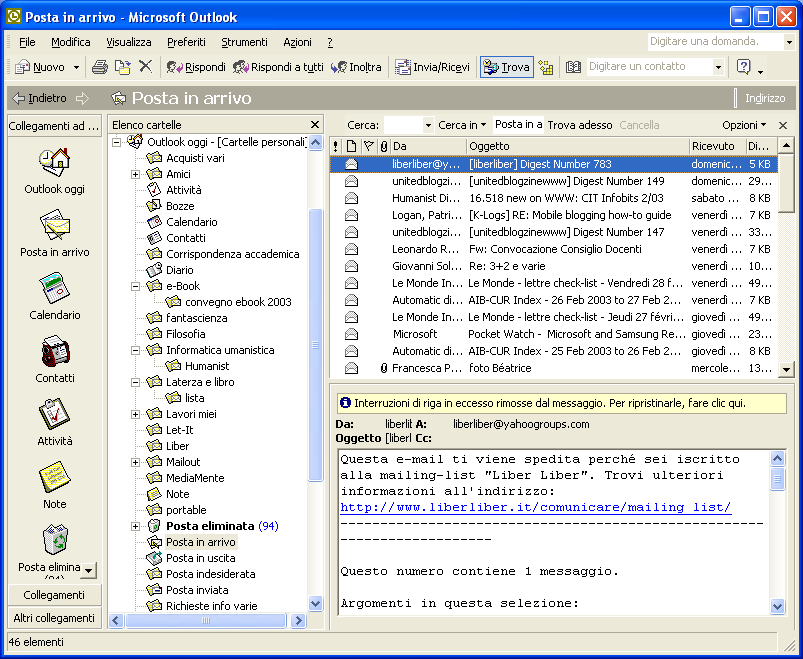This screenshot has height=659, width=803.
Task: Click the Print icon in the toolbar
Action: pos(99,67)
